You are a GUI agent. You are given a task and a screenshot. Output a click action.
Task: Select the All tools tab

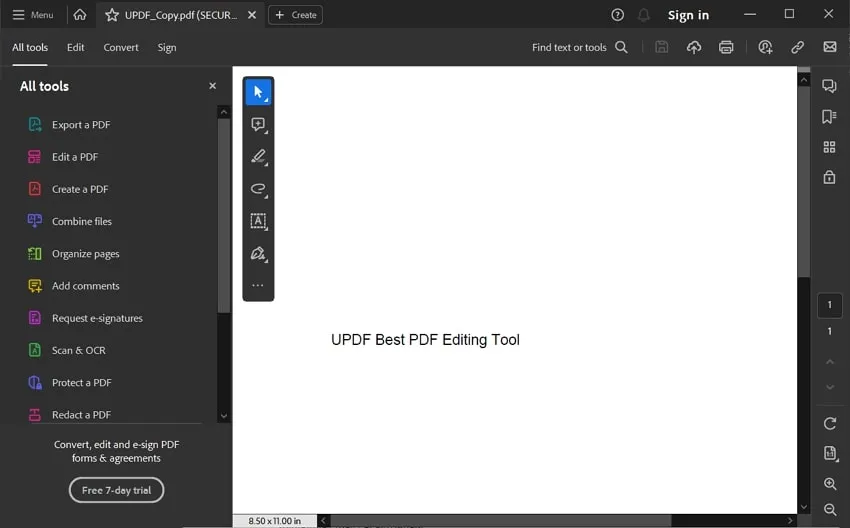[x=30, y=47]
